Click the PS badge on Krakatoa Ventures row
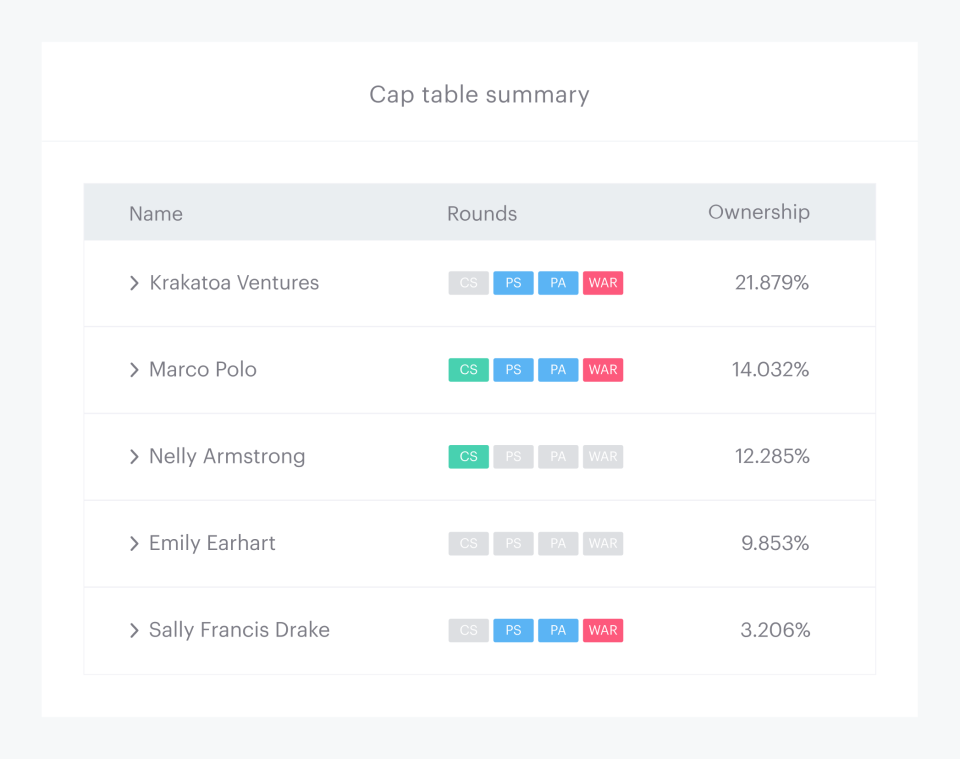 click(x=513, y=283)
